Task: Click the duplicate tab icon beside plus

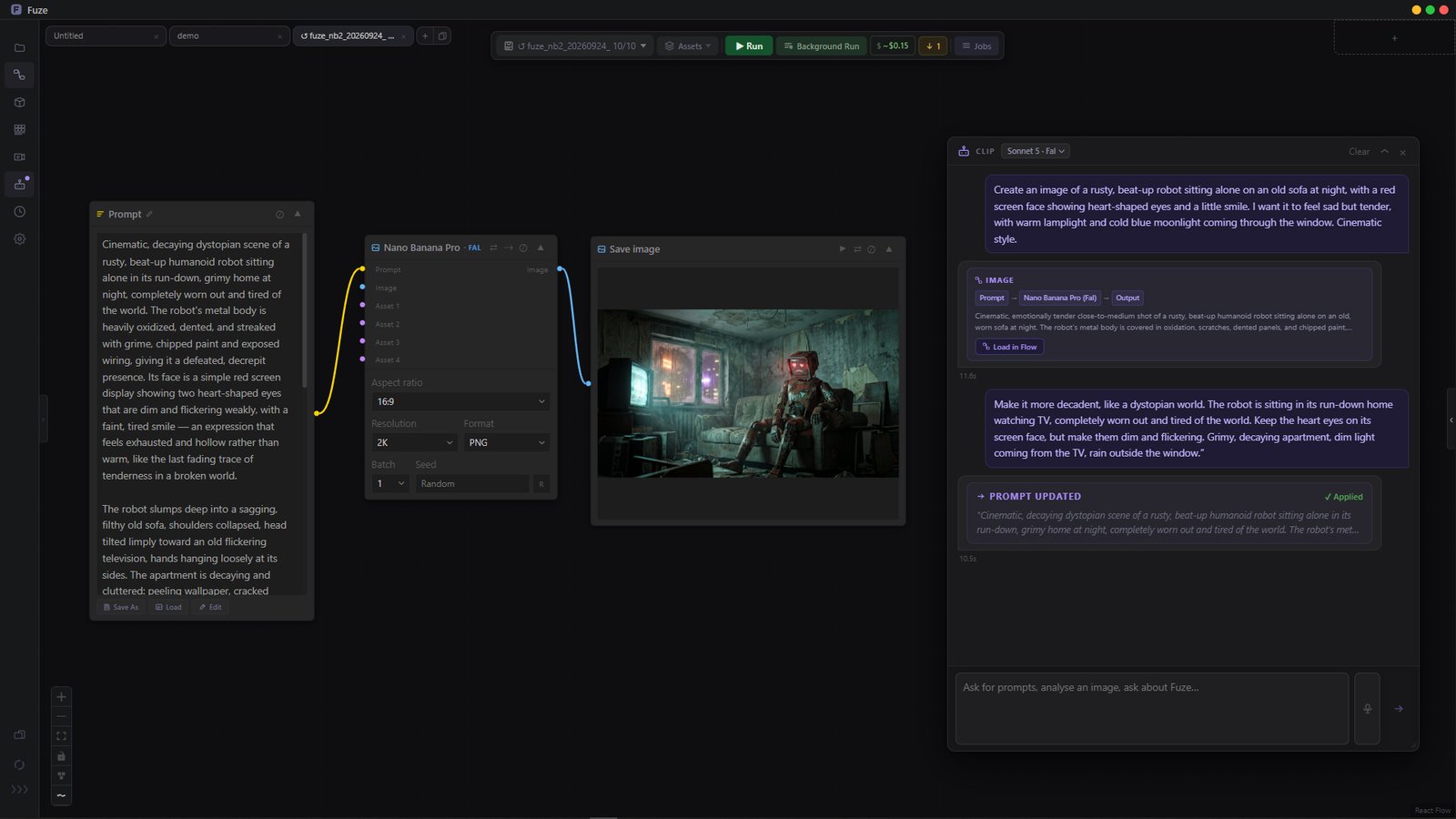Action: coord(442,35)
